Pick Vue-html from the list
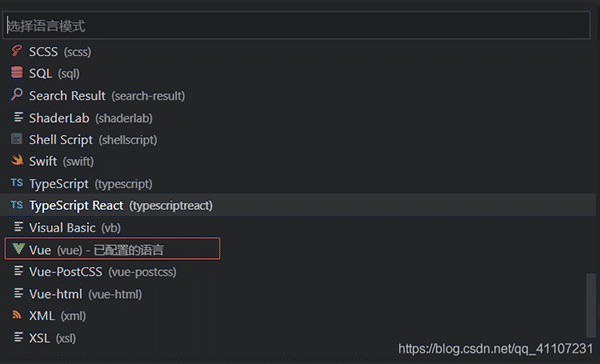600x364 pixels. 298,294
